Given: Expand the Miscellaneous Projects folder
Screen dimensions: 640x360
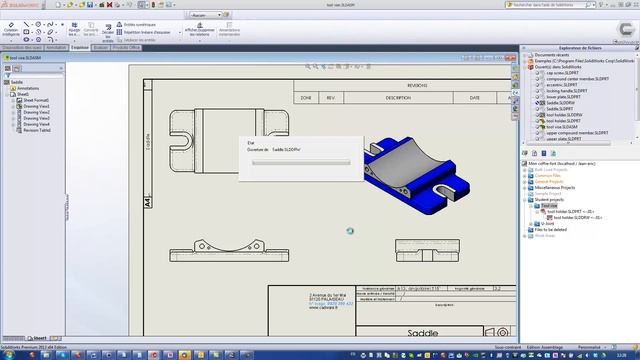Looking at the screenshot, I should [x=525, y=188].
